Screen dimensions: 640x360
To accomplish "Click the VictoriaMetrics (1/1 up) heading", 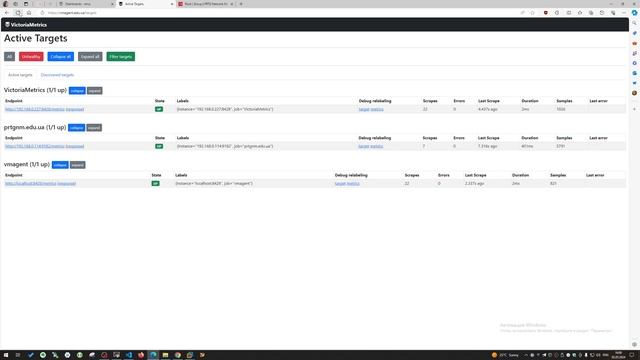I will (x=35, y=90).
